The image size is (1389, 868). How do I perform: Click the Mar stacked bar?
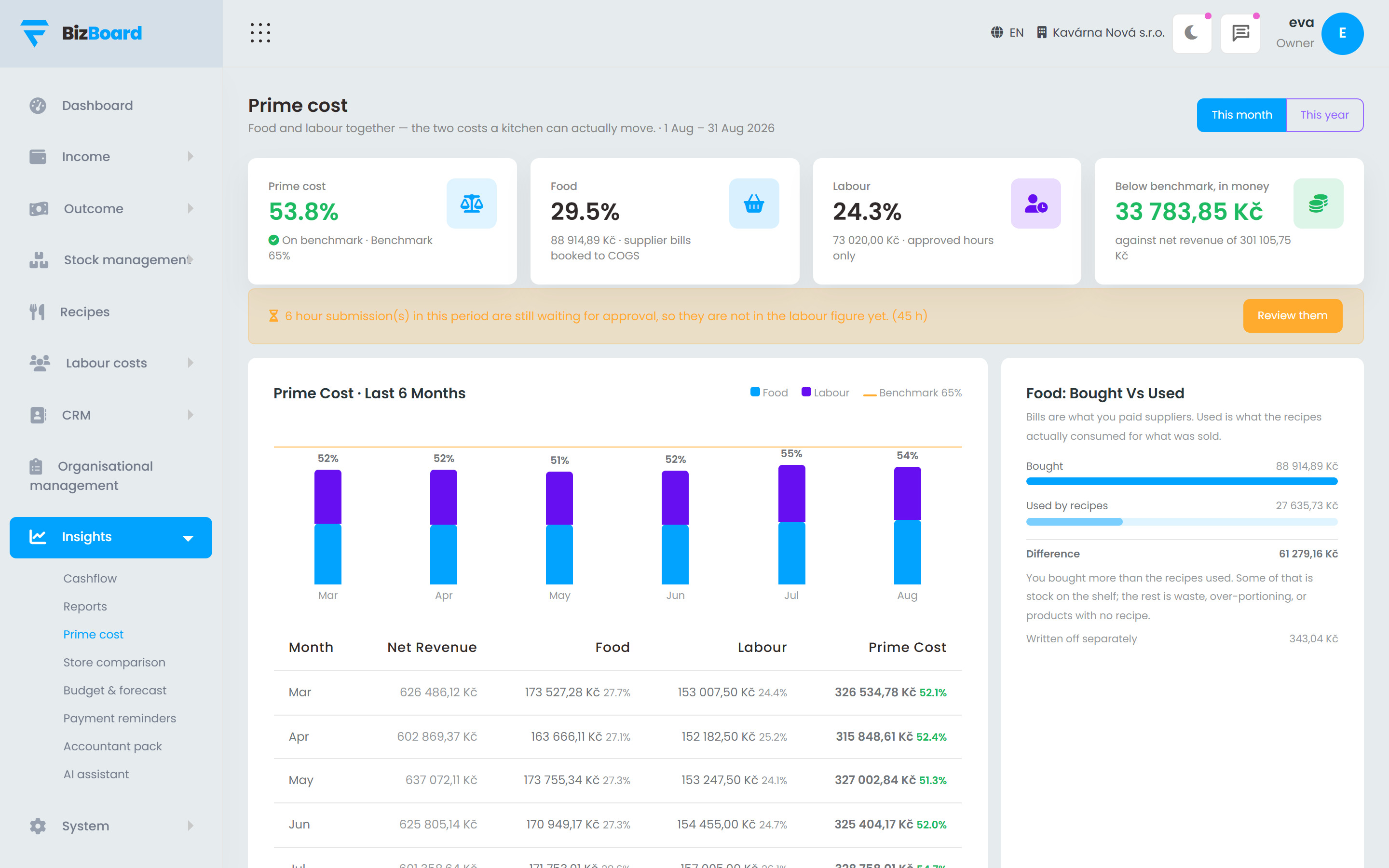328,527
